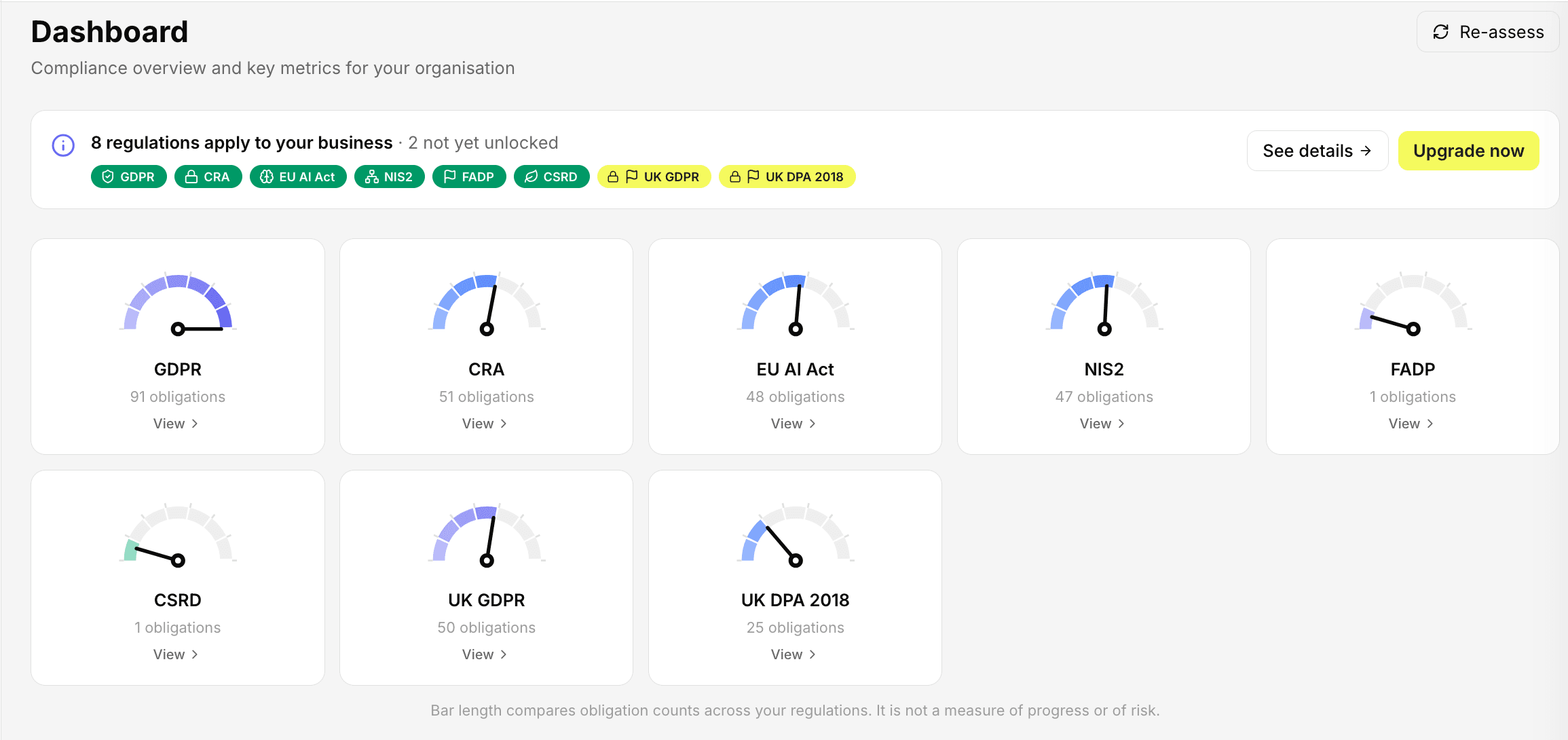Click the padlock icon in the UK DPA 2018 tag
Screen dimensions: 1568x740
735,177
